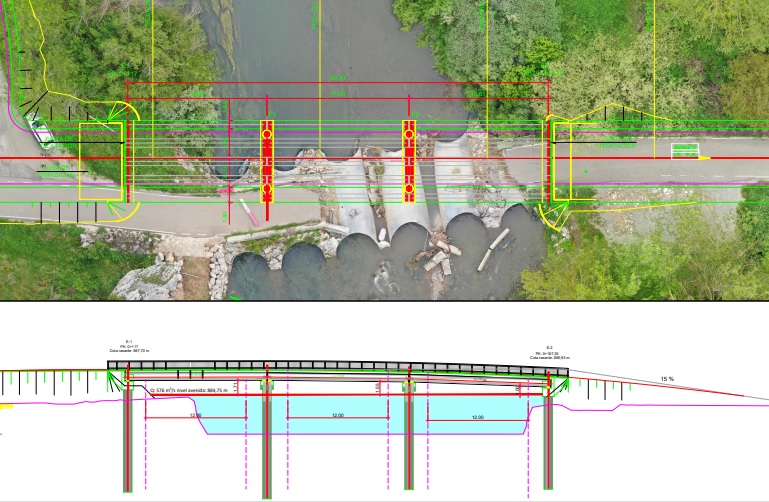Select the right red pier in plan view
The image size is (769, 502).
[409, 161]
